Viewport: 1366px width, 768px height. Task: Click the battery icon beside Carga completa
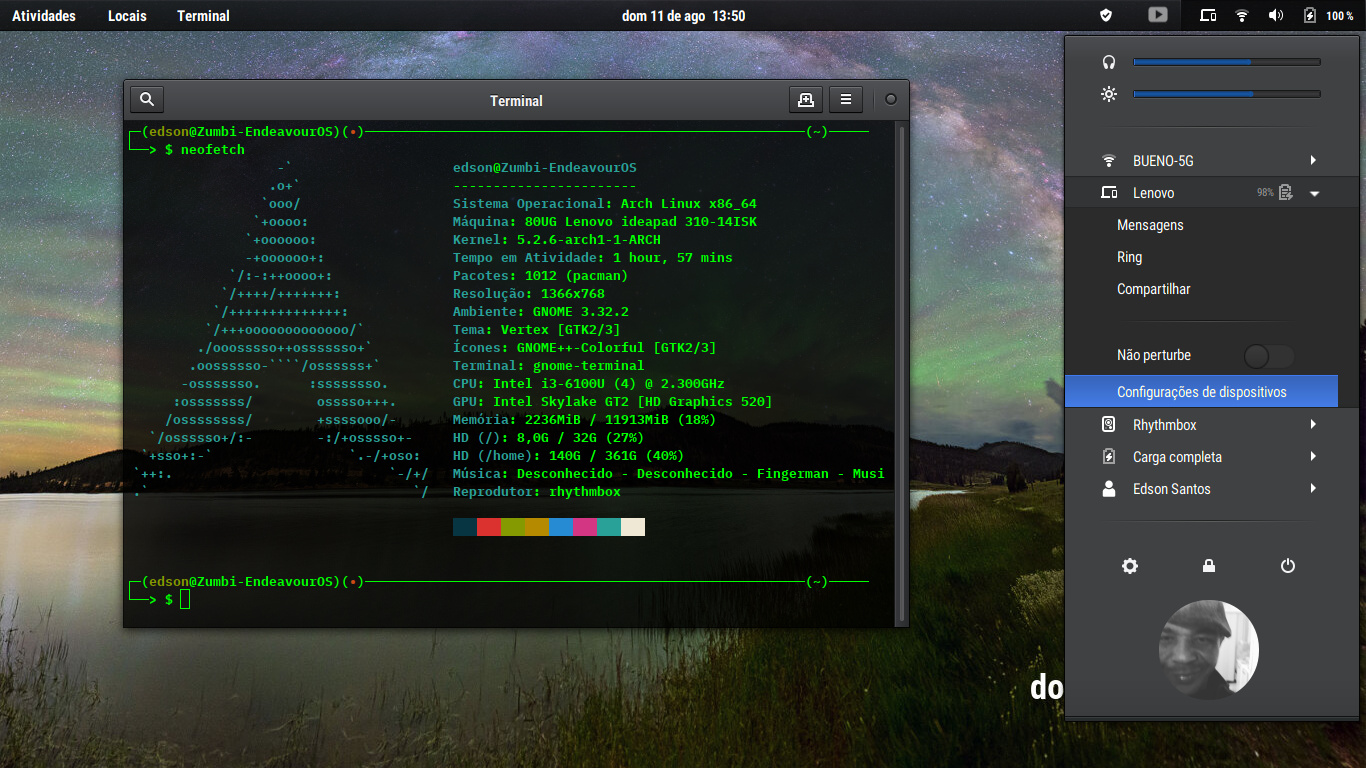pos(1109,457)
